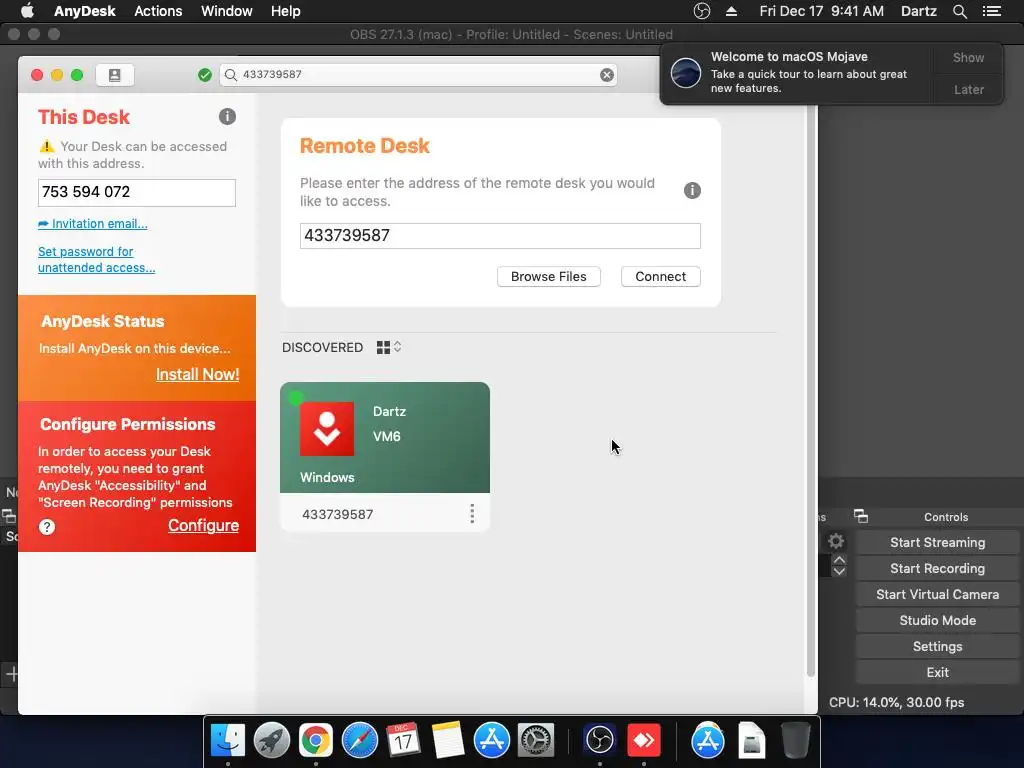Open Calendar from the Dock
Viewport: 1024px width, 768px height.
(x=403, y=741)
